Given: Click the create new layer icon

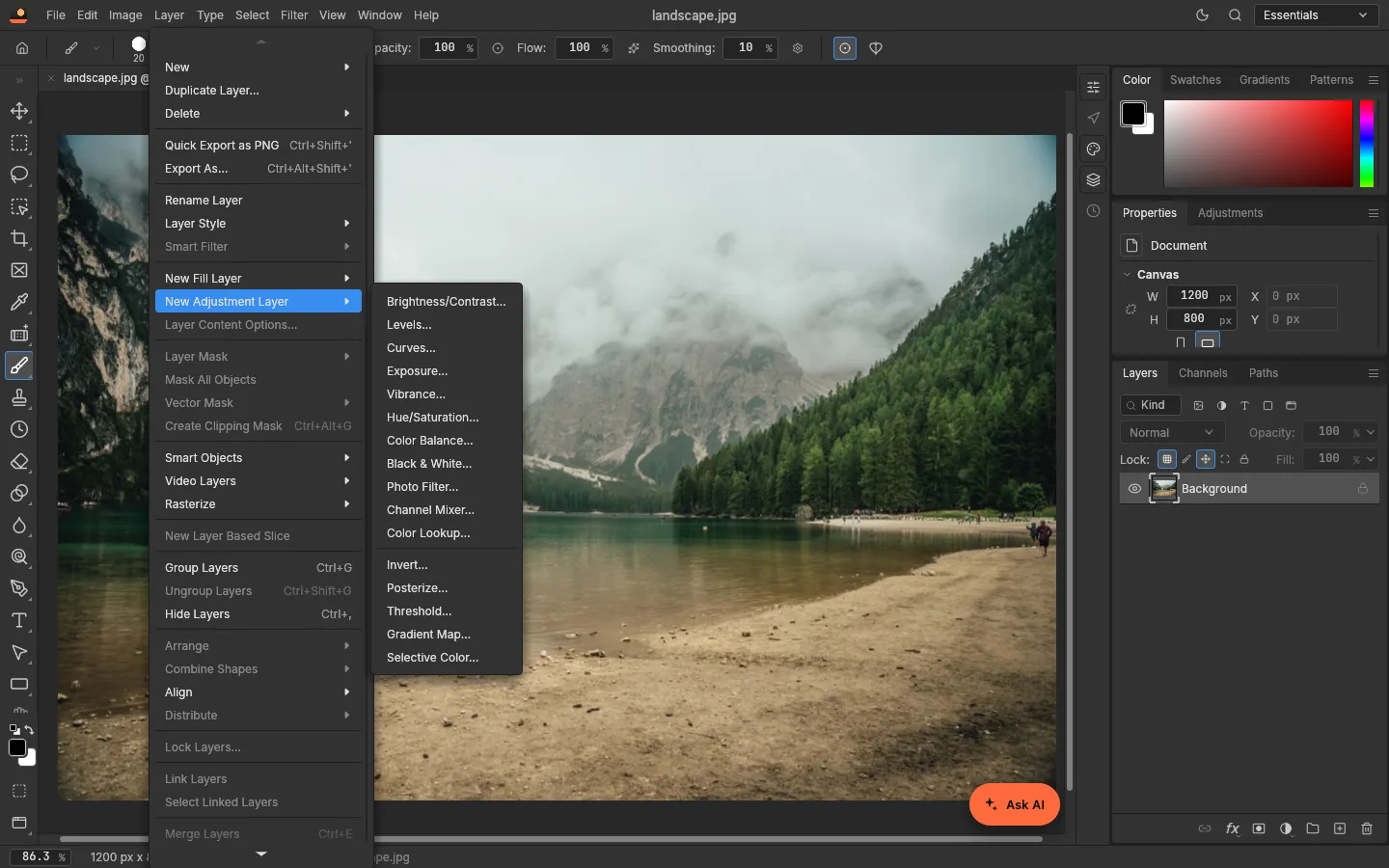Looking at the screenshot, I should coord(1340,828).
